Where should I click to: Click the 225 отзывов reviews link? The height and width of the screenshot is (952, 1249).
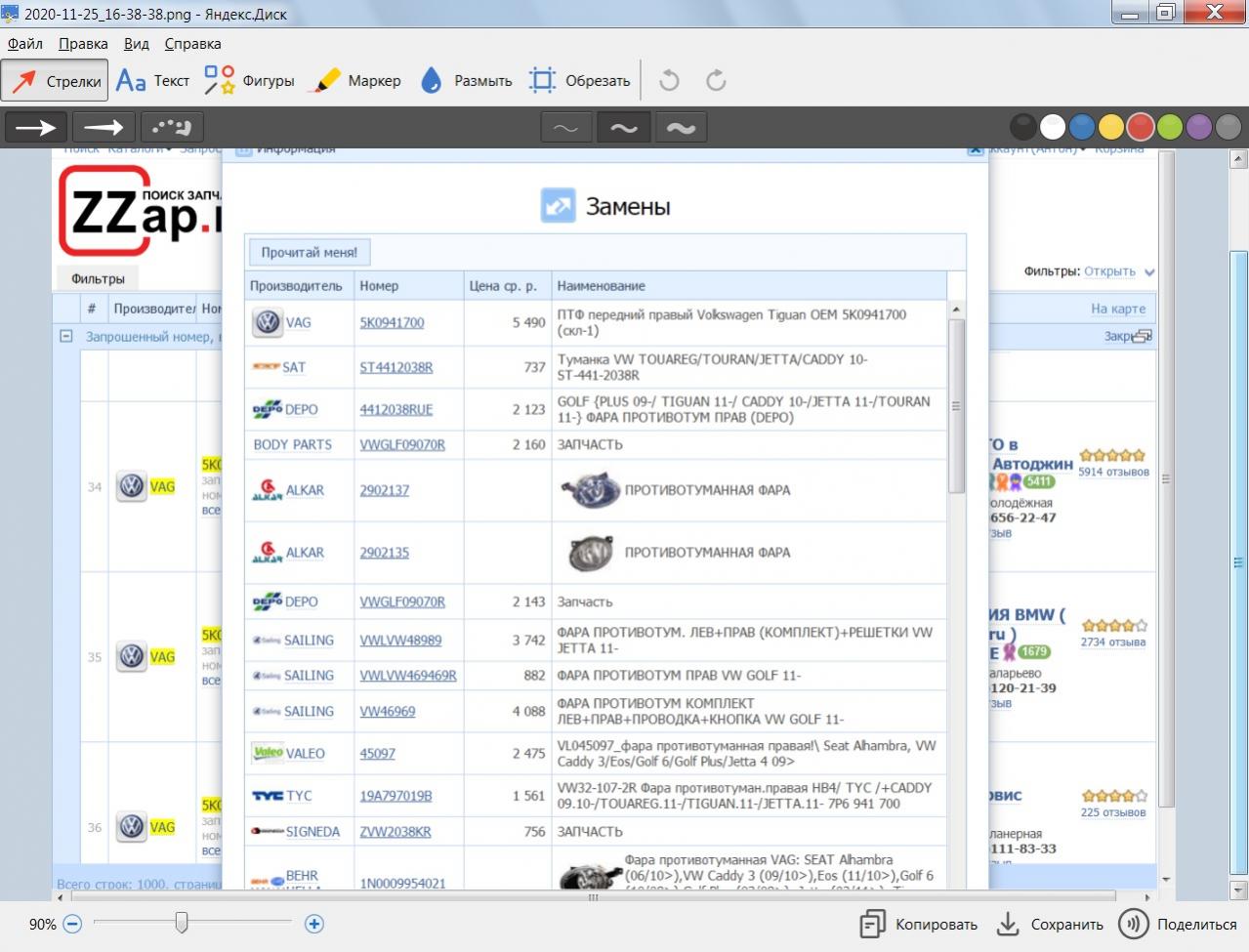pos(1113,812)
